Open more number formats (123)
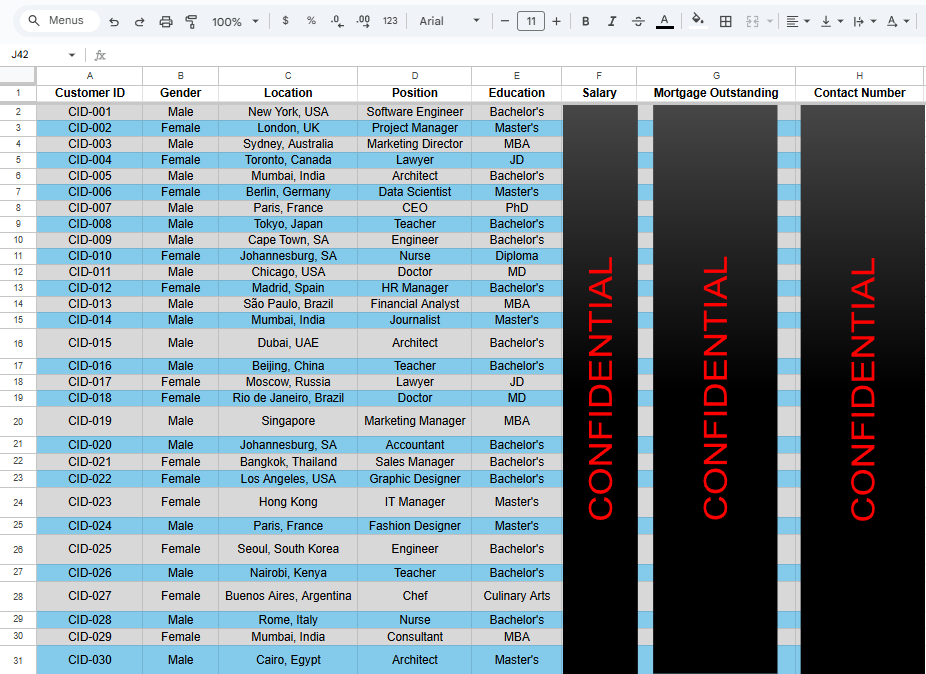 point(390,21)
